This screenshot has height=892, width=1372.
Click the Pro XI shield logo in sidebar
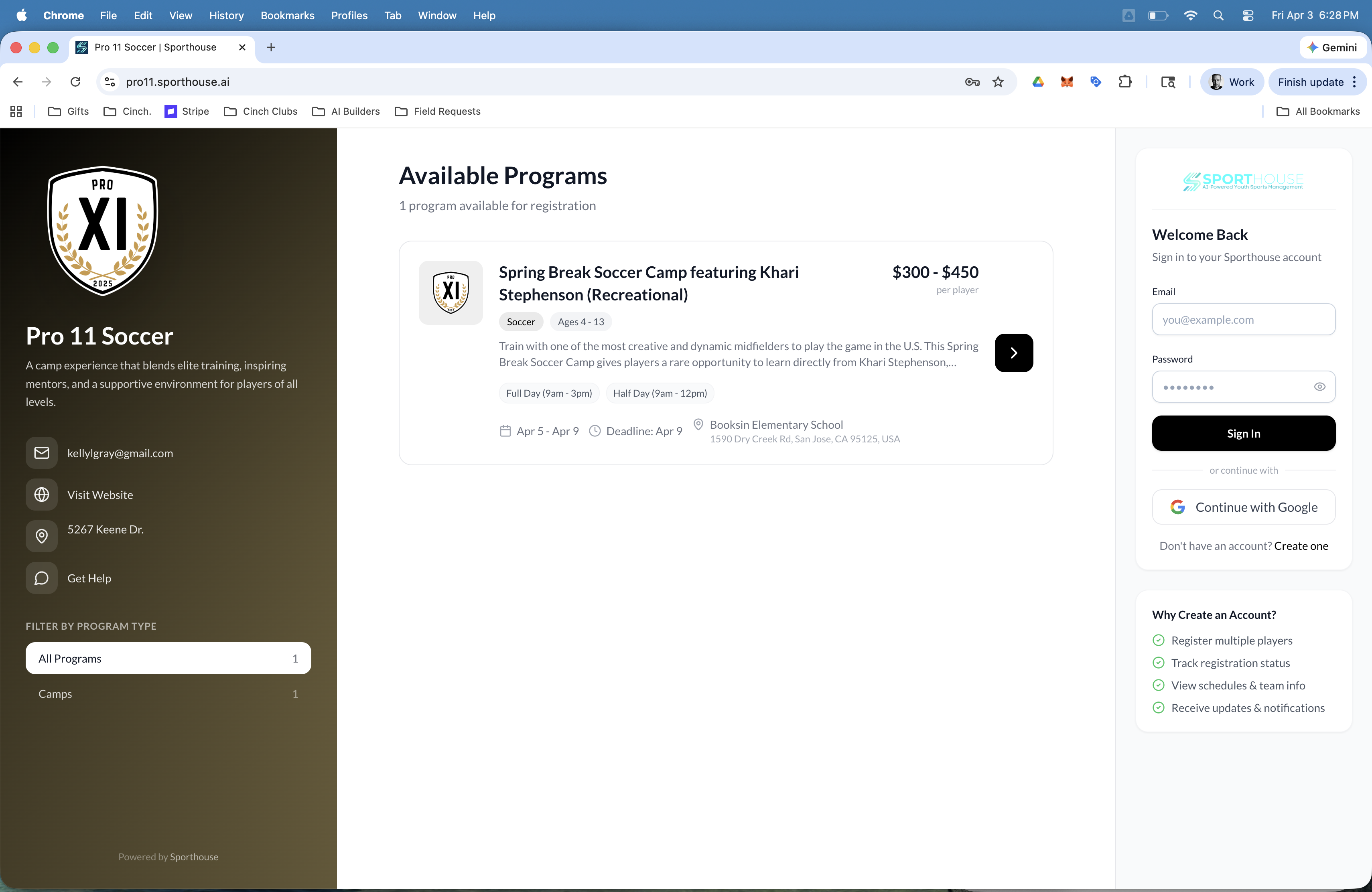pos(103,231)
